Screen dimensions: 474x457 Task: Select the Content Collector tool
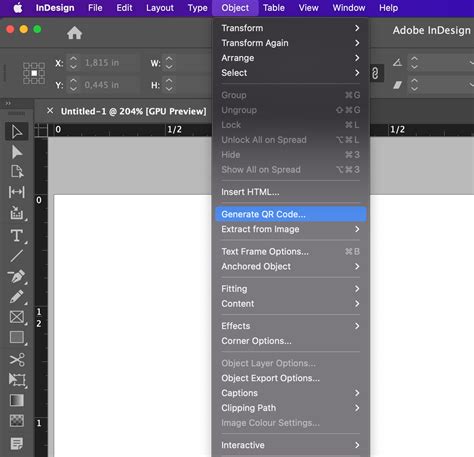click(17, 213)
